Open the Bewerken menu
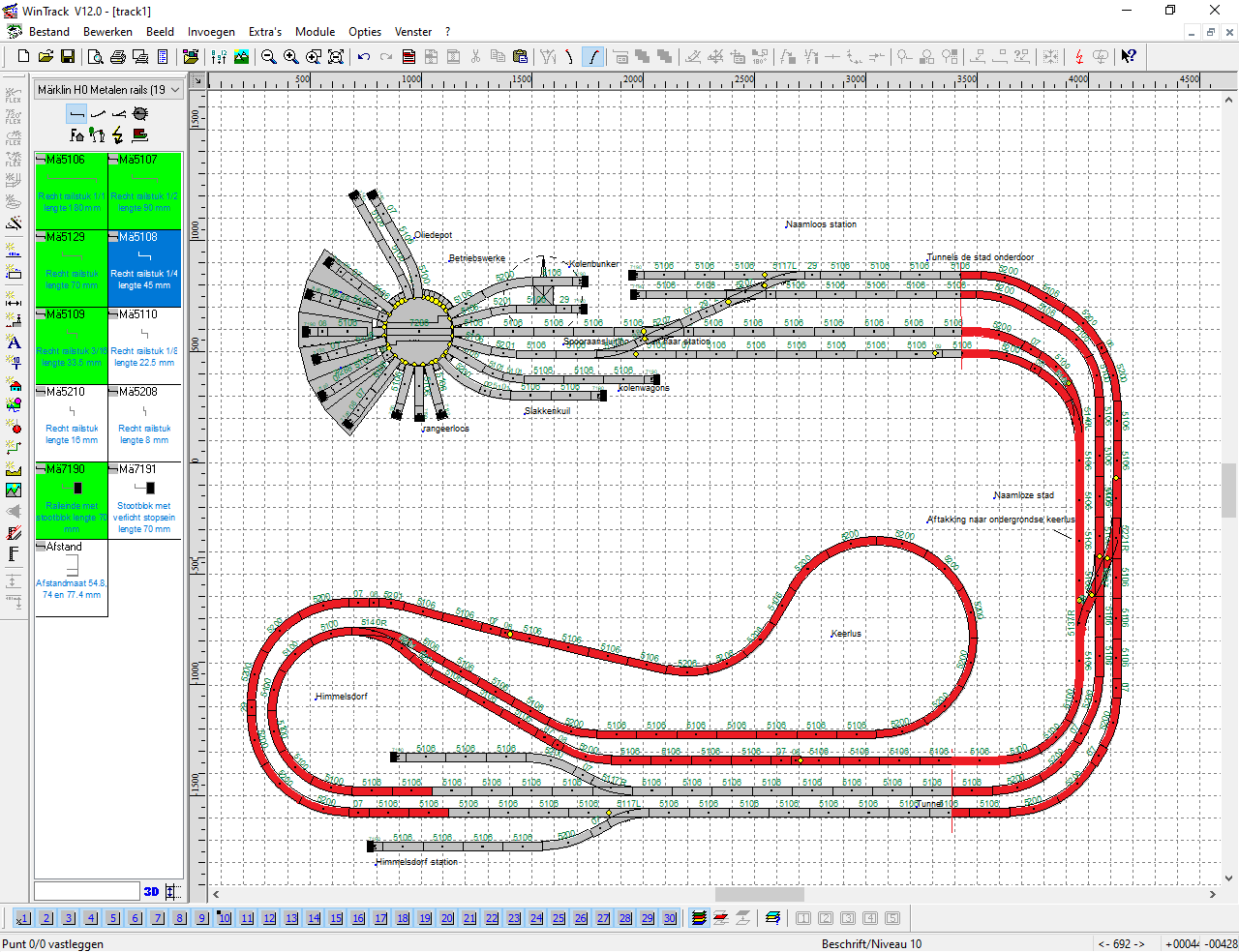The width and height of the screenshot is (1239, 952). (107, 32)
